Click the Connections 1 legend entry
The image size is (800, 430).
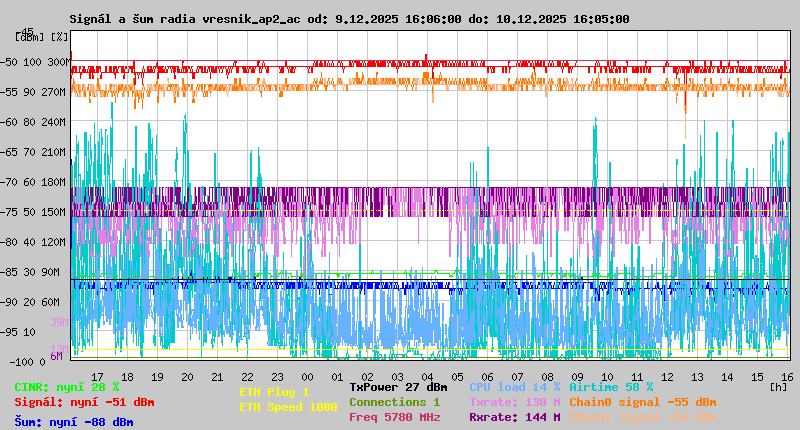coord(394,402)
